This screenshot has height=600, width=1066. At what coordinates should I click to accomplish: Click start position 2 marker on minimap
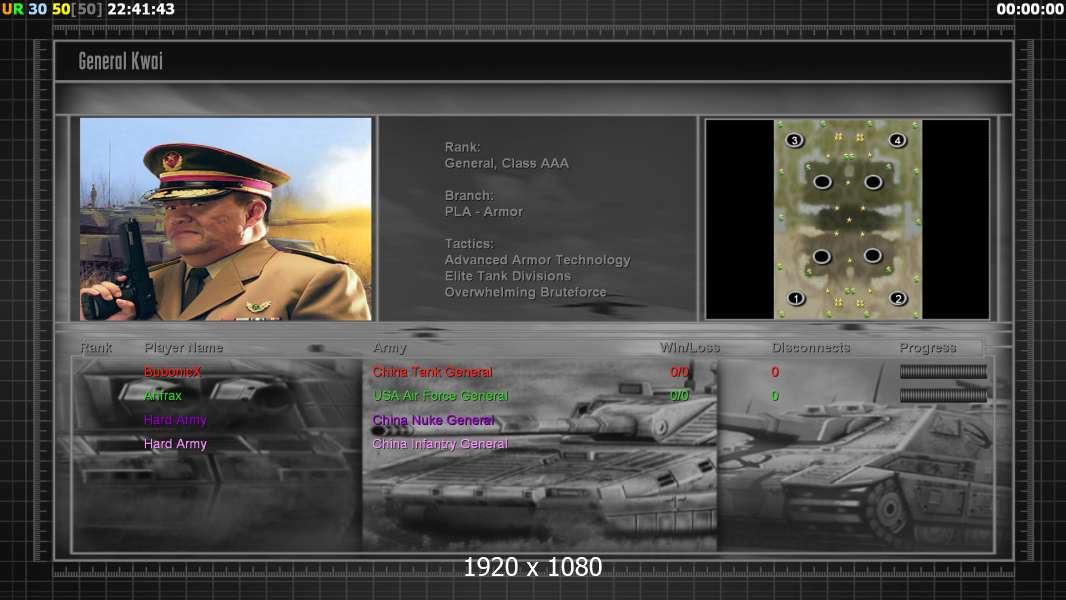pos(898,298)
